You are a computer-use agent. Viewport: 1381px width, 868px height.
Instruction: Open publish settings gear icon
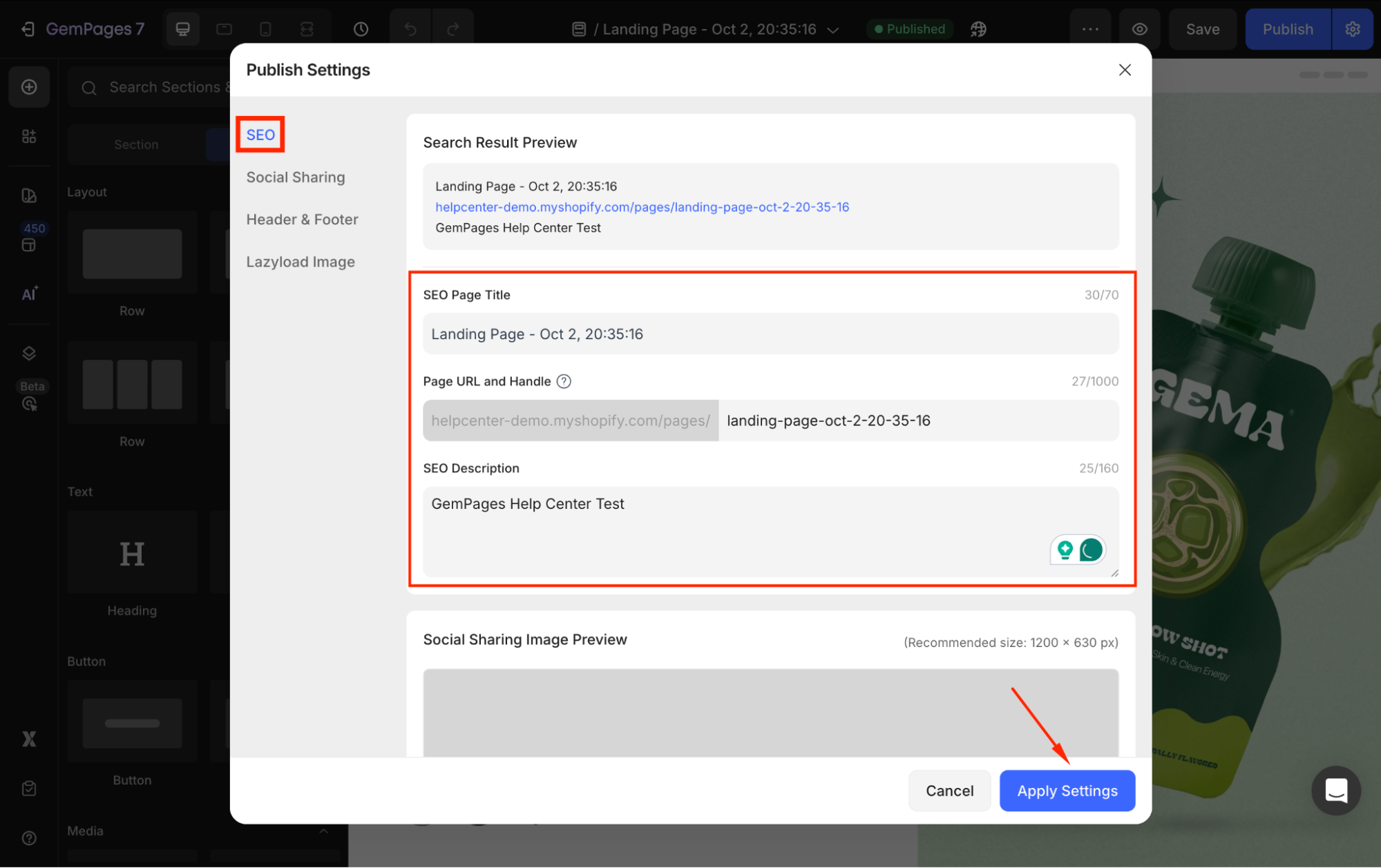[x=1352, y=29]
